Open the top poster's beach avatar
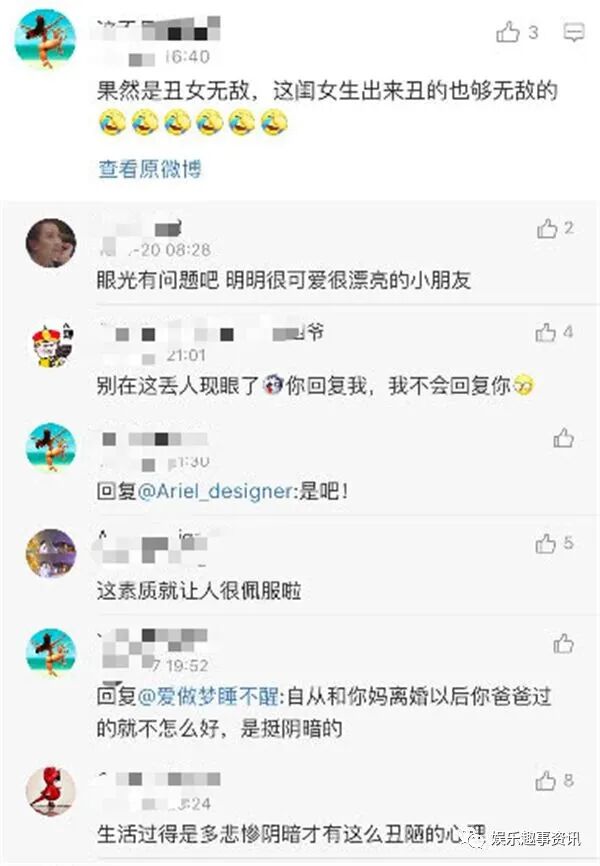This screenshot has width=600, height=866. tap(45, 39)
